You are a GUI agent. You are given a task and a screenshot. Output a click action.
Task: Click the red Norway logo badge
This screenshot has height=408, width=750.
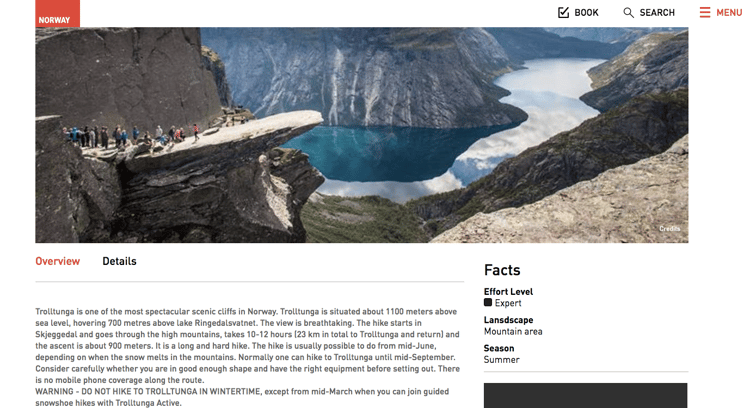57,13
